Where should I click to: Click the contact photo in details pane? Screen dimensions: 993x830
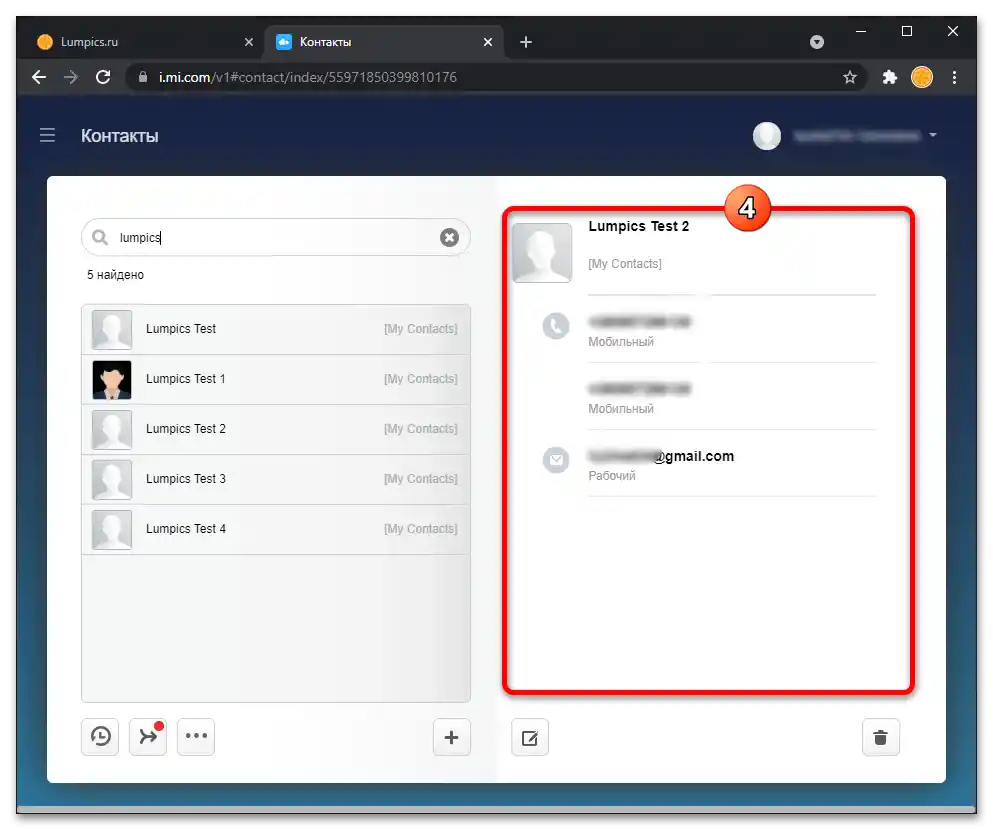(542, 253)
